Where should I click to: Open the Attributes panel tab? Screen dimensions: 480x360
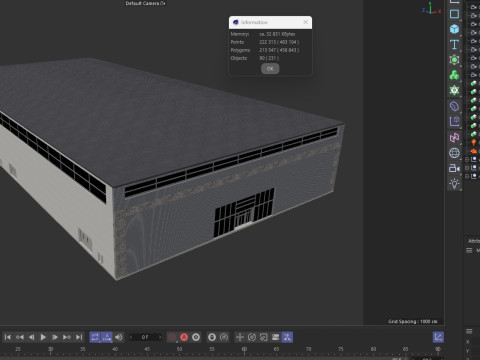click(474, 241)
